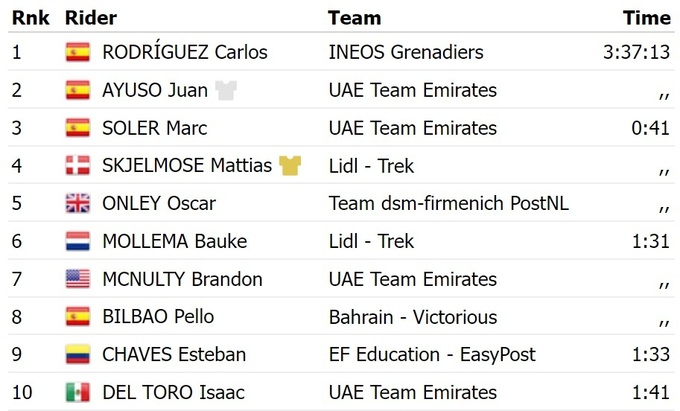Open rider RODRÍGUEZ Carlos profile
Viewport: 680px width, 411px height.
pyautogui.click(x=184, y=52)
